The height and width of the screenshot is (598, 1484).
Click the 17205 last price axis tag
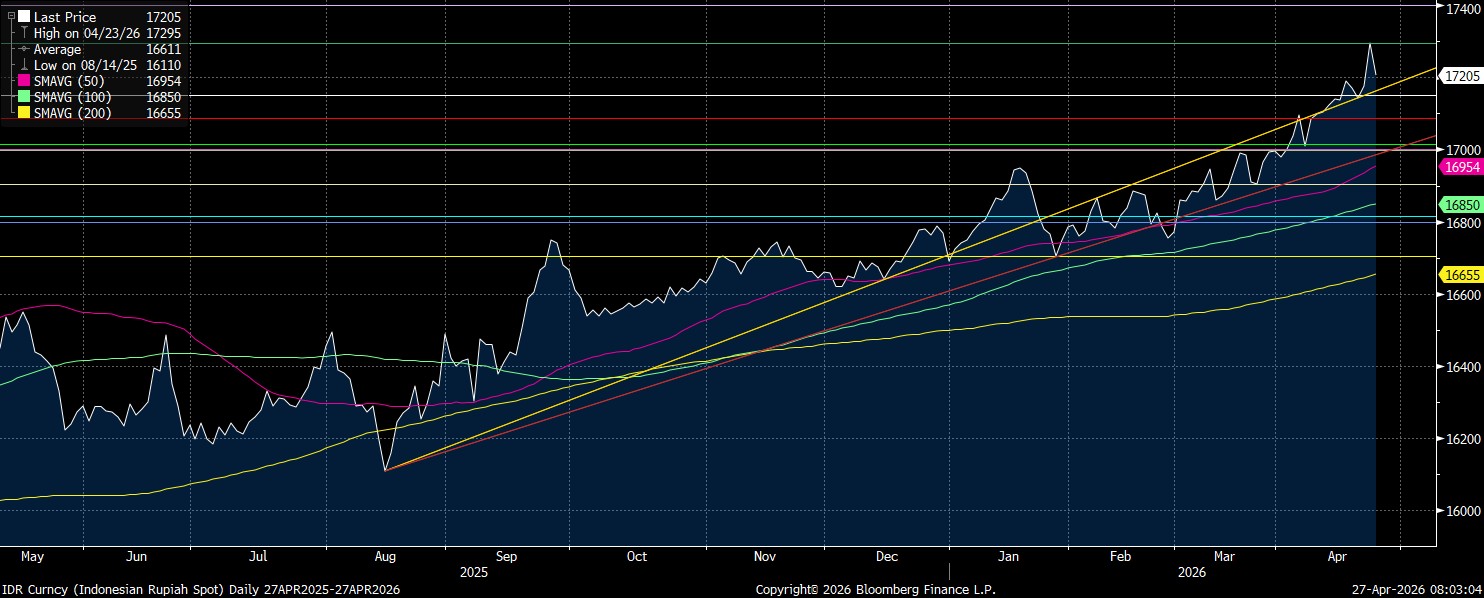click(1461, 76)
